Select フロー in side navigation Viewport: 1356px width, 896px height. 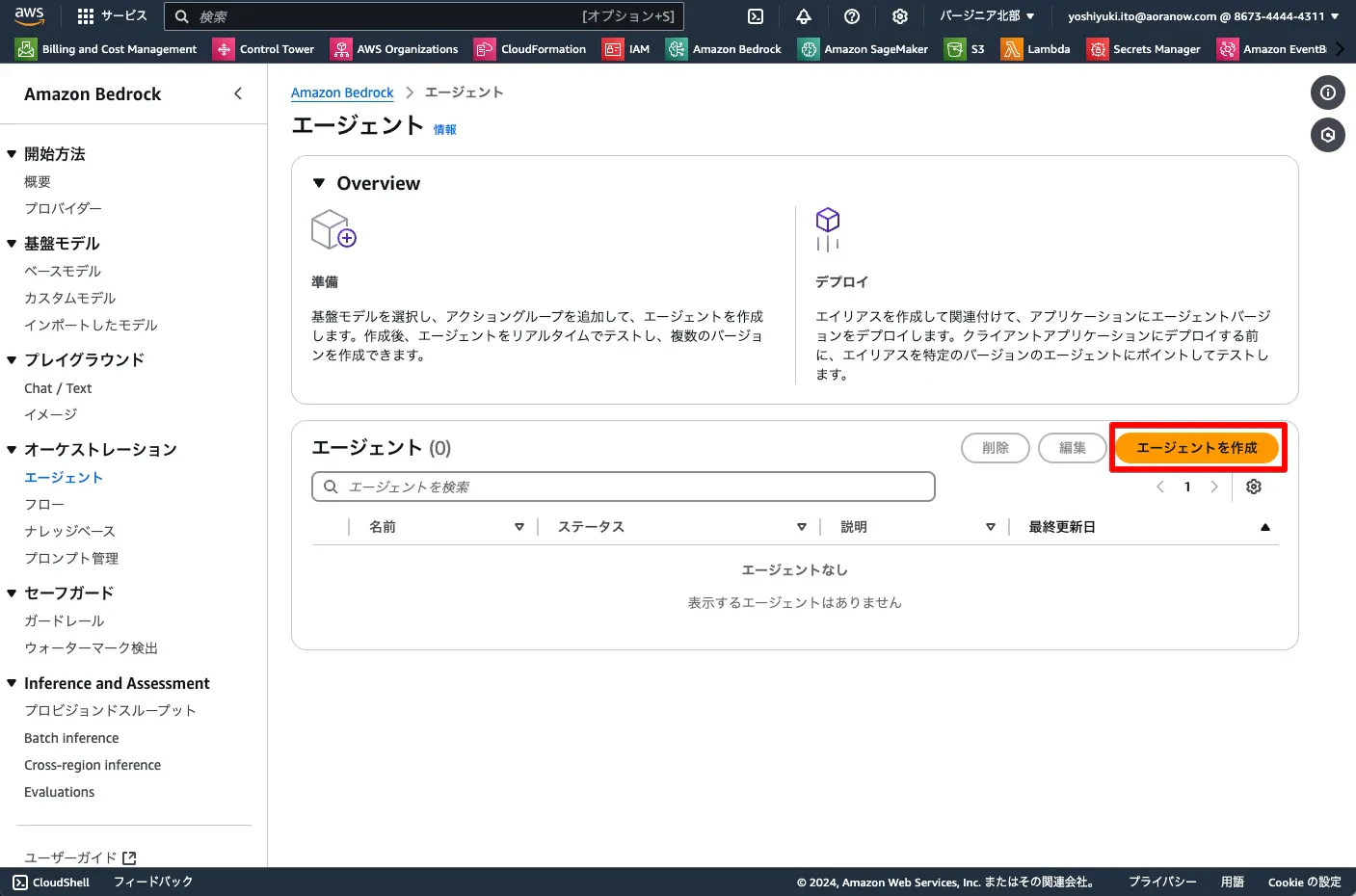pyautogui.click(x=44, y=505)
